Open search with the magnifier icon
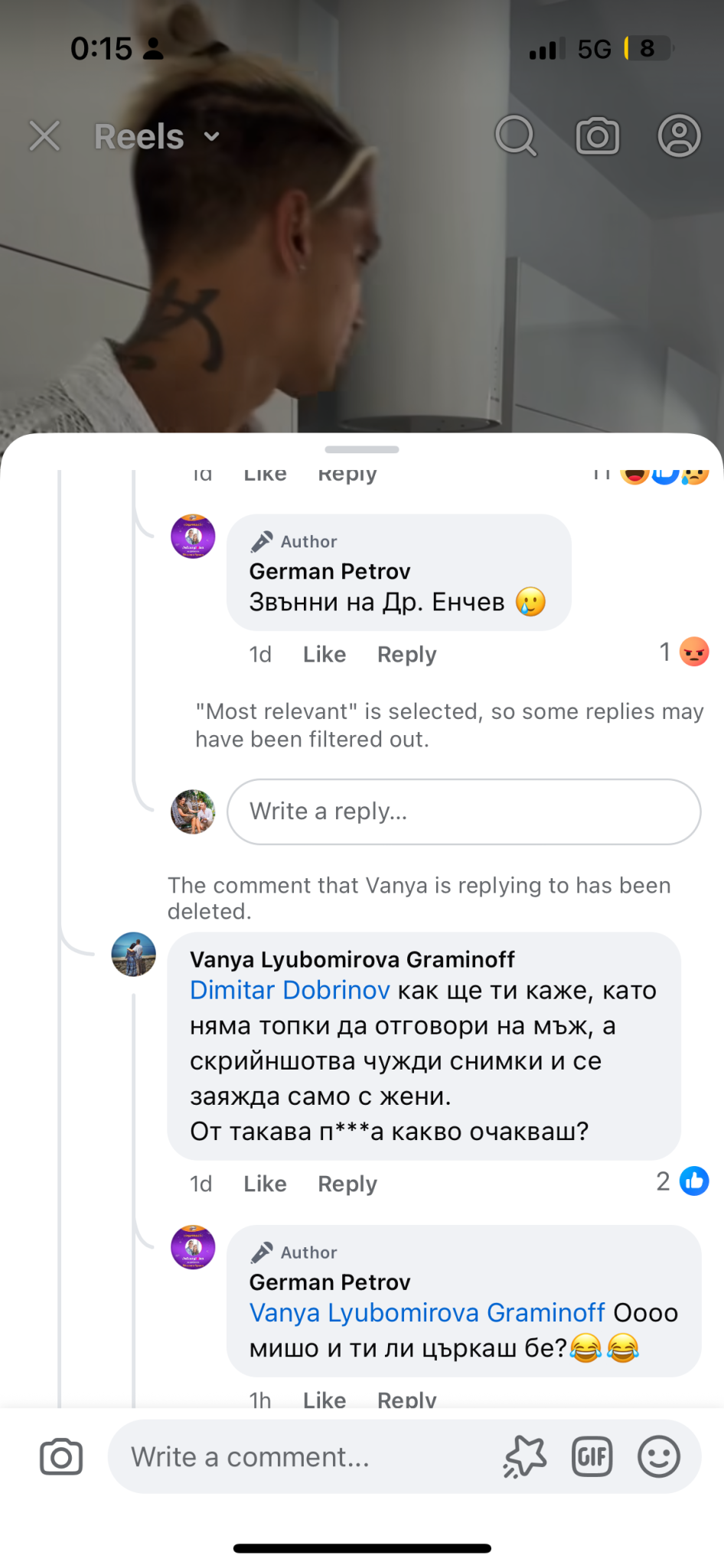724x1568 pixels. 516,136
